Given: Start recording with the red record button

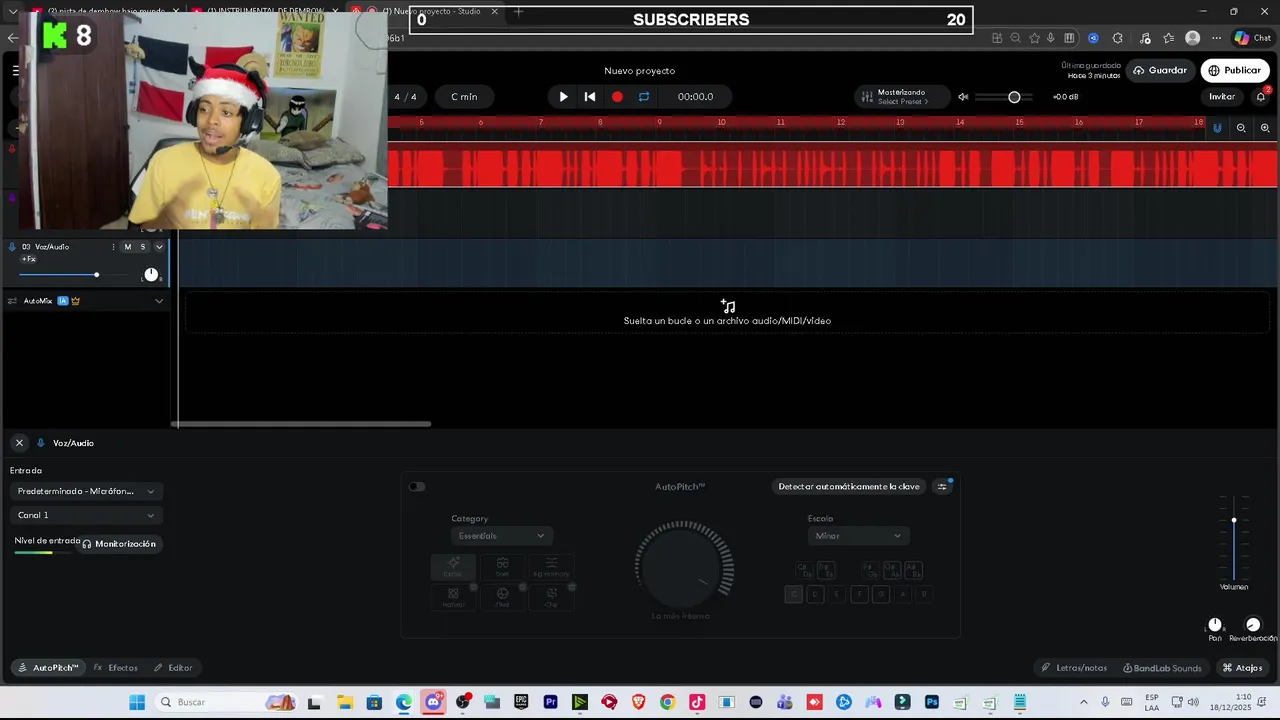Looking at the screenshot, I should pyautogui.click(x=617, y=97).
